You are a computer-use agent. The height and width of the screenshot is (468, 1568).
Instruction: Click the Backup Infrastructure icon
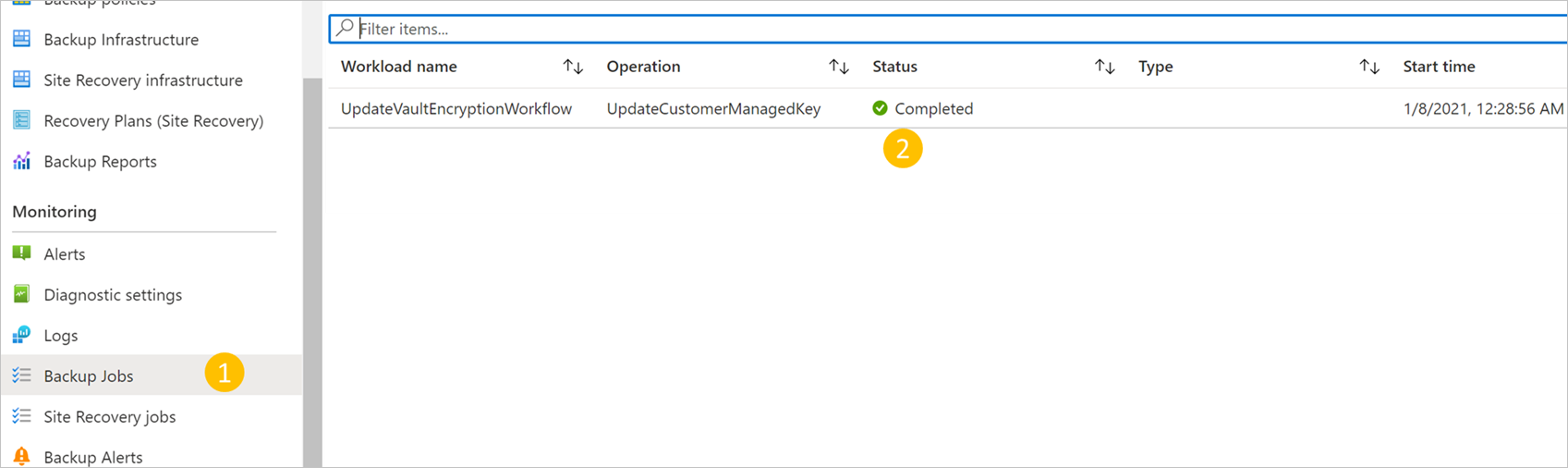point(21,40)
